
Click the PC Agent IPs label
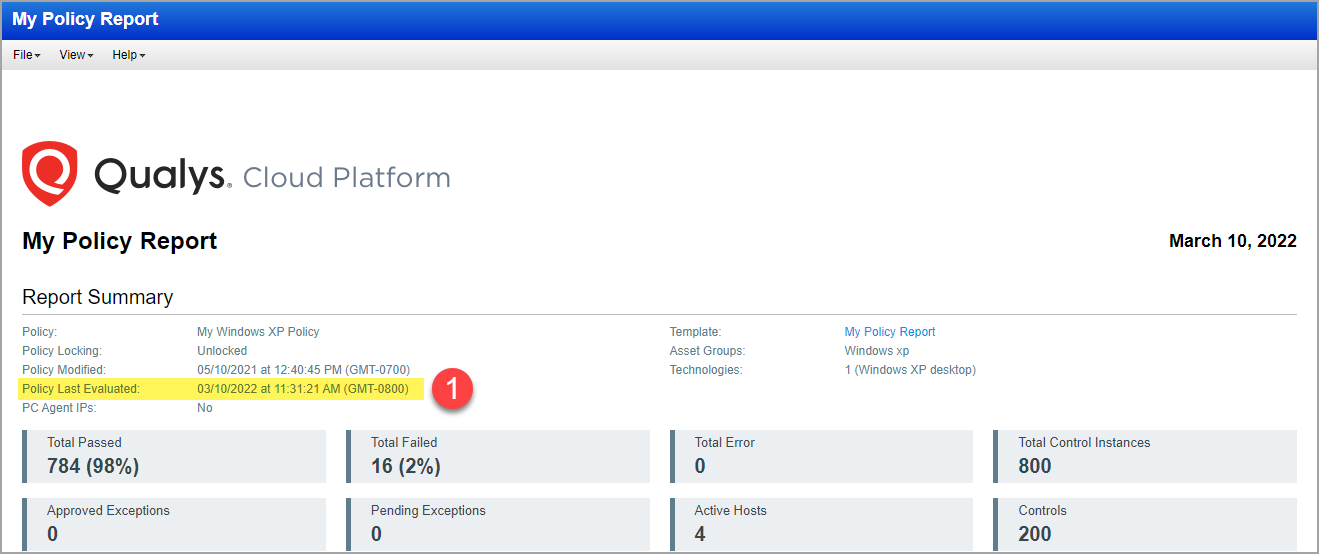coord(61,408)
